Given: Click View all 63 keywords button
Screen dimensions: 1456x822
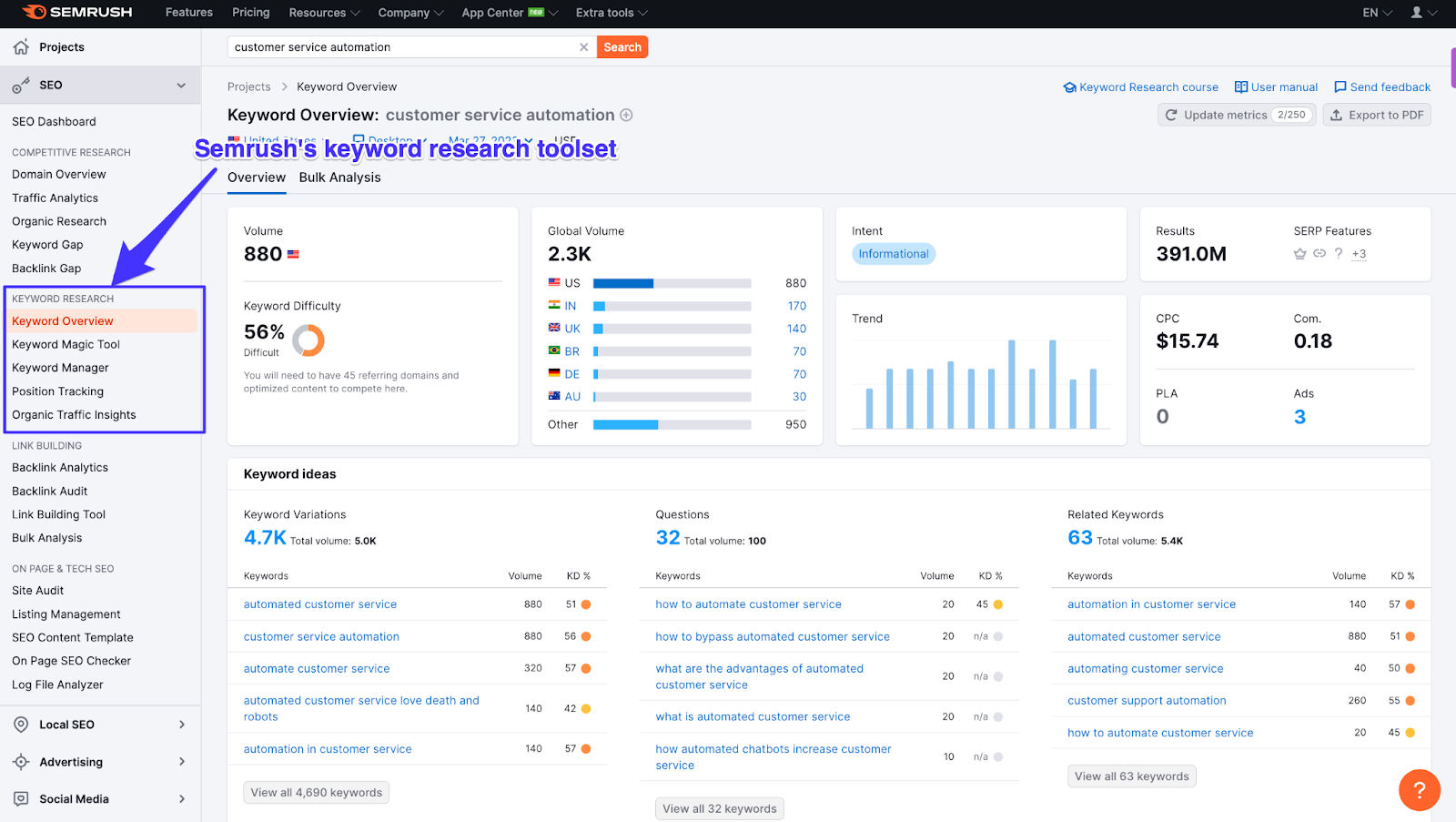Looking at the screenshot, I should 1132,776.
